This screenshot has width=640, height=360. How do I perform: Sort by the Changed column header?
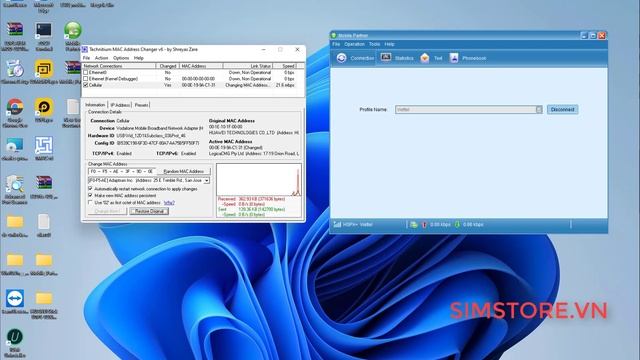point(168,66)
